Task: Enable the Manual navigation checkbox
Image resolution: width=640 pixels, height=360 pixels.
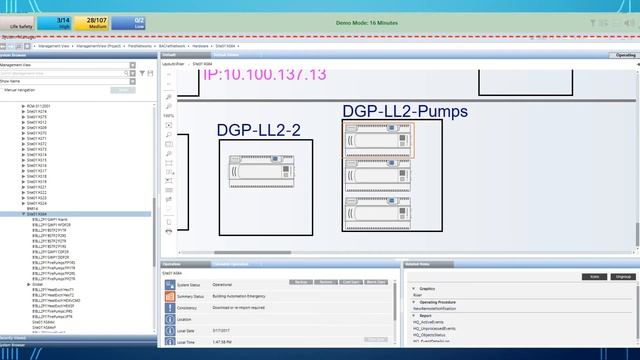Action: click(2, 90)
